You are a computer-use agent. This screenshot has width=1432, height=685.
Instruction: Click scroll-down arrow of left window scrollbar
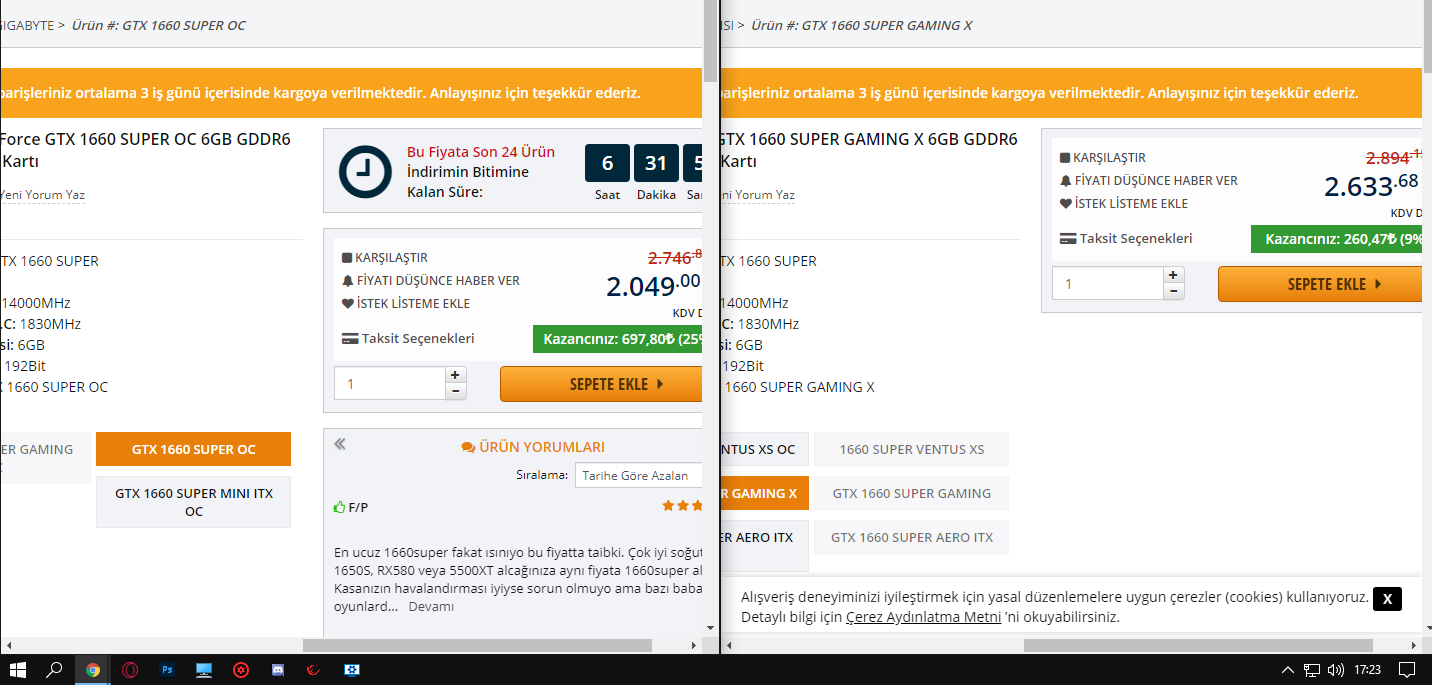(710, 628)
